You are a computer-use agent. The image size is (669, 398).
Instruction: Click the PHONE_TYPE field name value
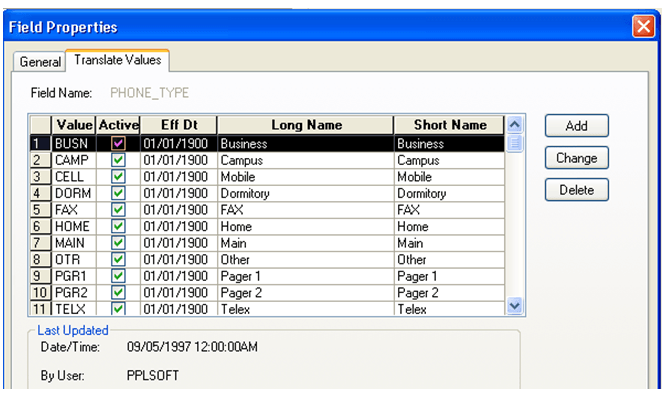coord(149,93)
